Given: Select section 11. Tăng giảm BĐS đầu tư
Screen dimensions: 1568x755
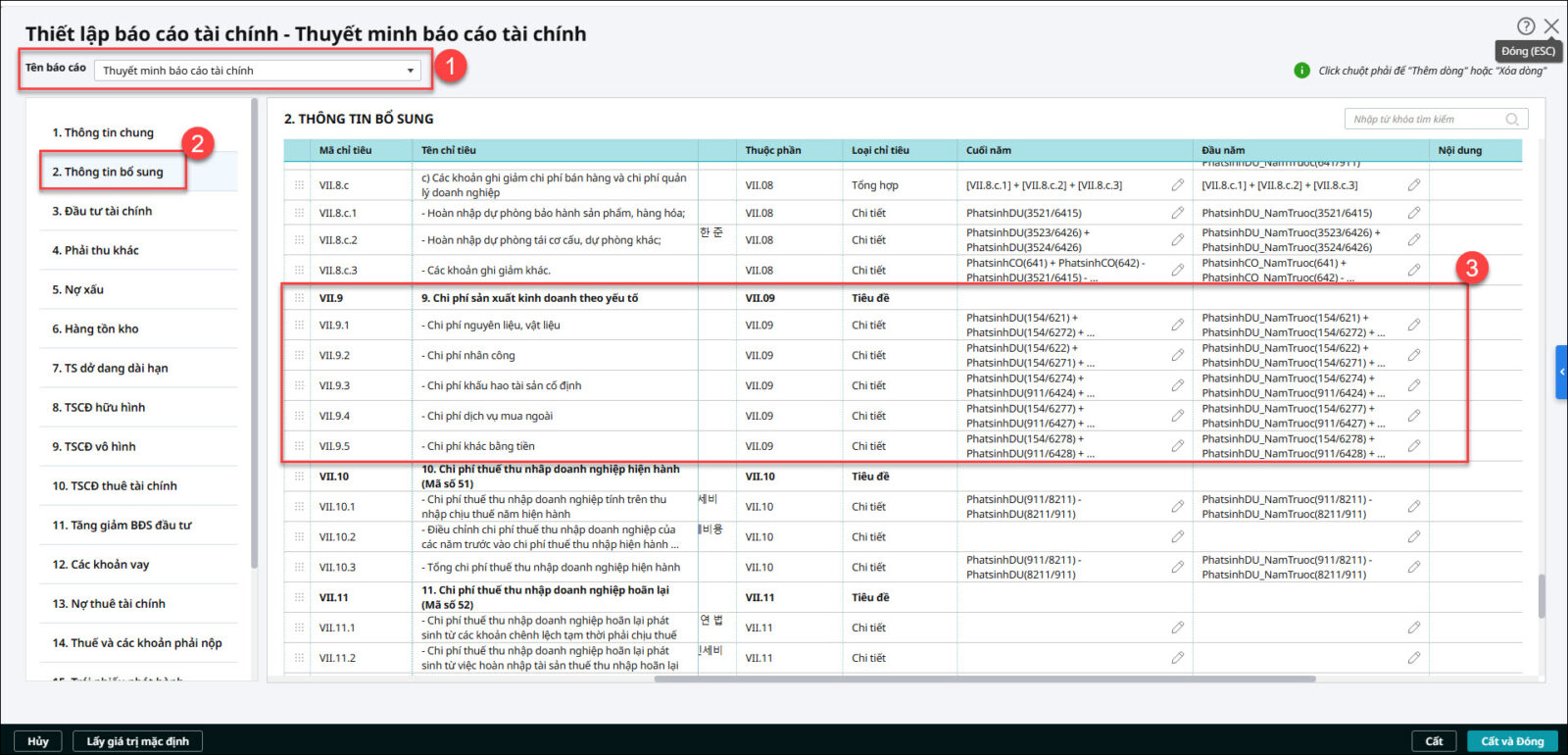Looking at the screenshot, I should coord(138,525).
